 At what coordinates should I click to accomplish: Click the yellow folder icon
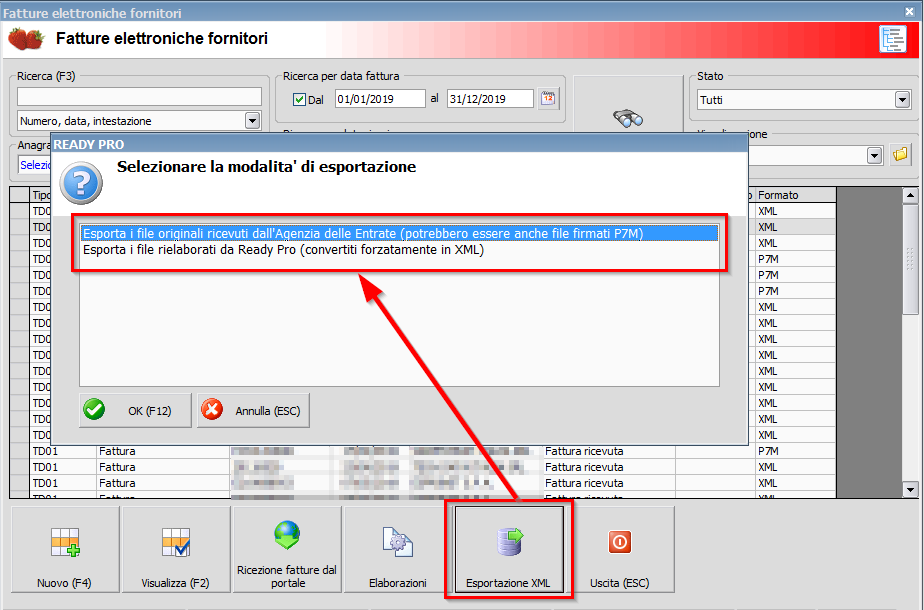coord(900,155)
